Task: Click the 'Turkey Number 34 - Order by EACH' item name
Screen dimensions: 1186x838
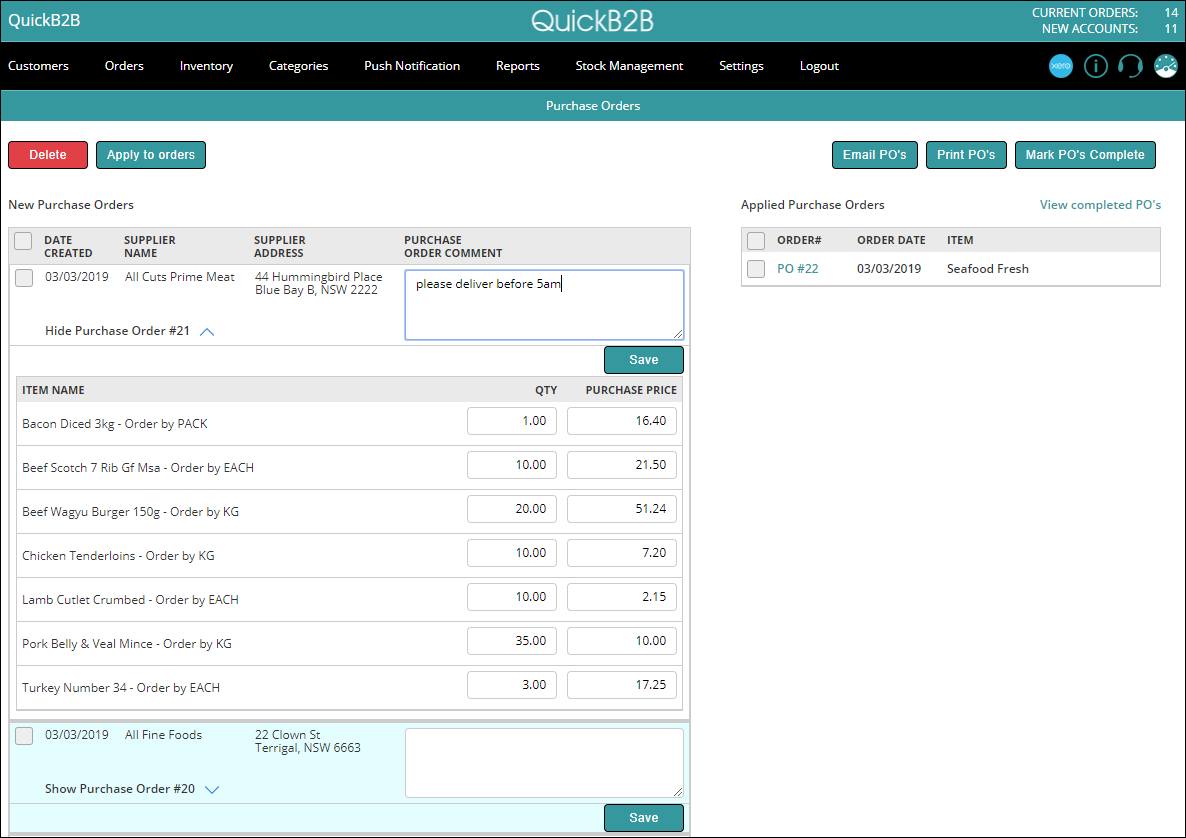Action: pos(121,687)
